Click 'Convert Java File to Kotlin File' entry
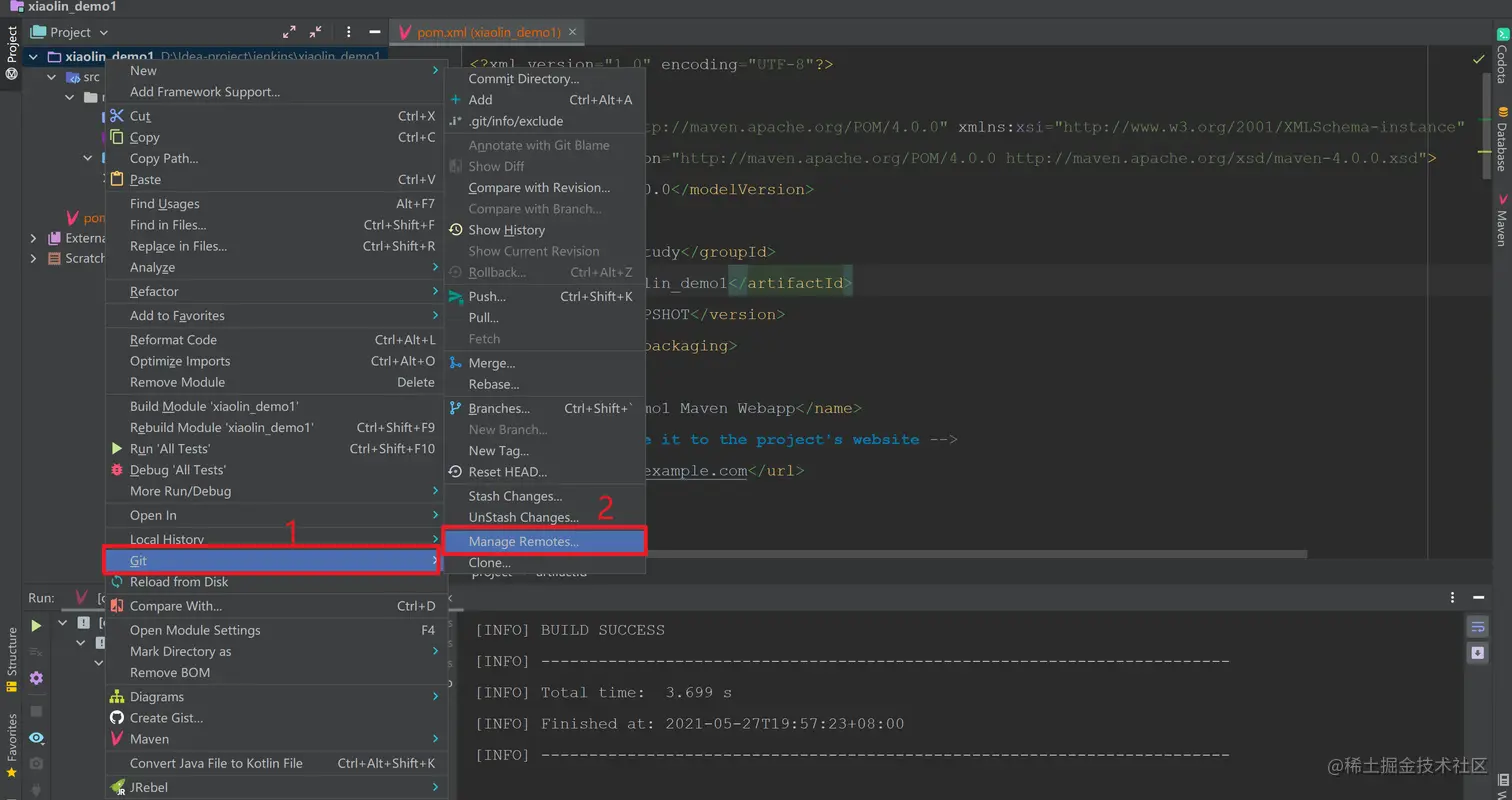 [274, 763]
